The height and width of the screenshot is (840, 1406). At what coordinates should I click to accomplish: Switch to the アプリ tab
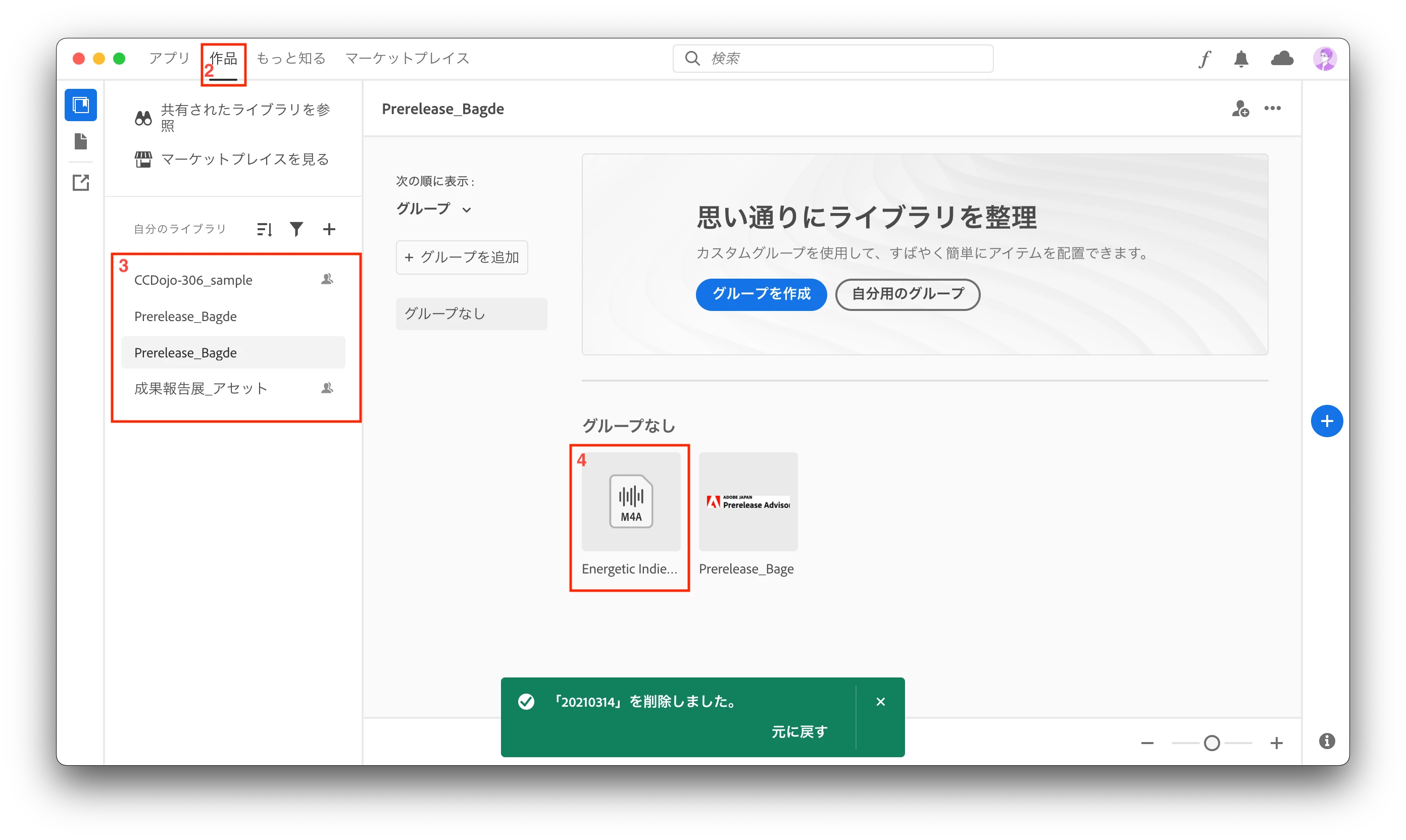[x=169, y=58]
